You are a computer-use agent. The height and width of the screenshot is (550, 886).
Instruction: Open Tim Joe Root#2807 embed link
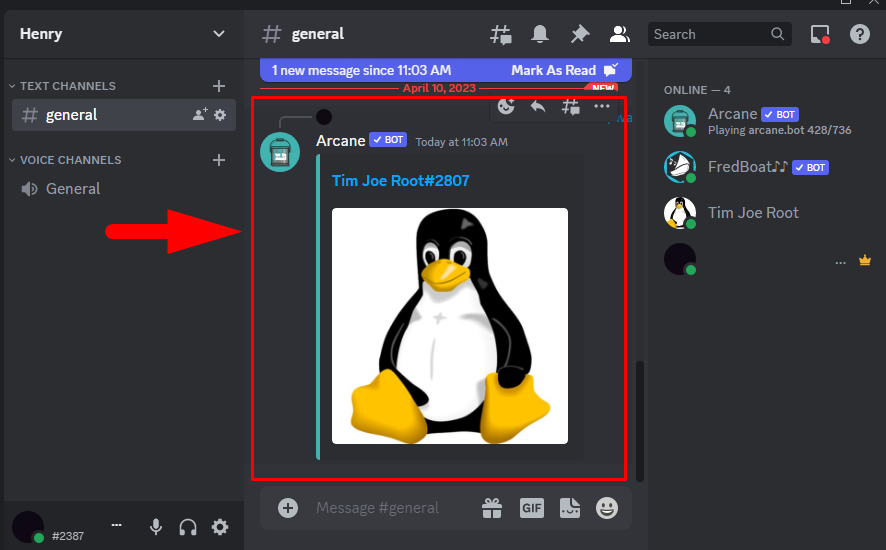[401, 181]
